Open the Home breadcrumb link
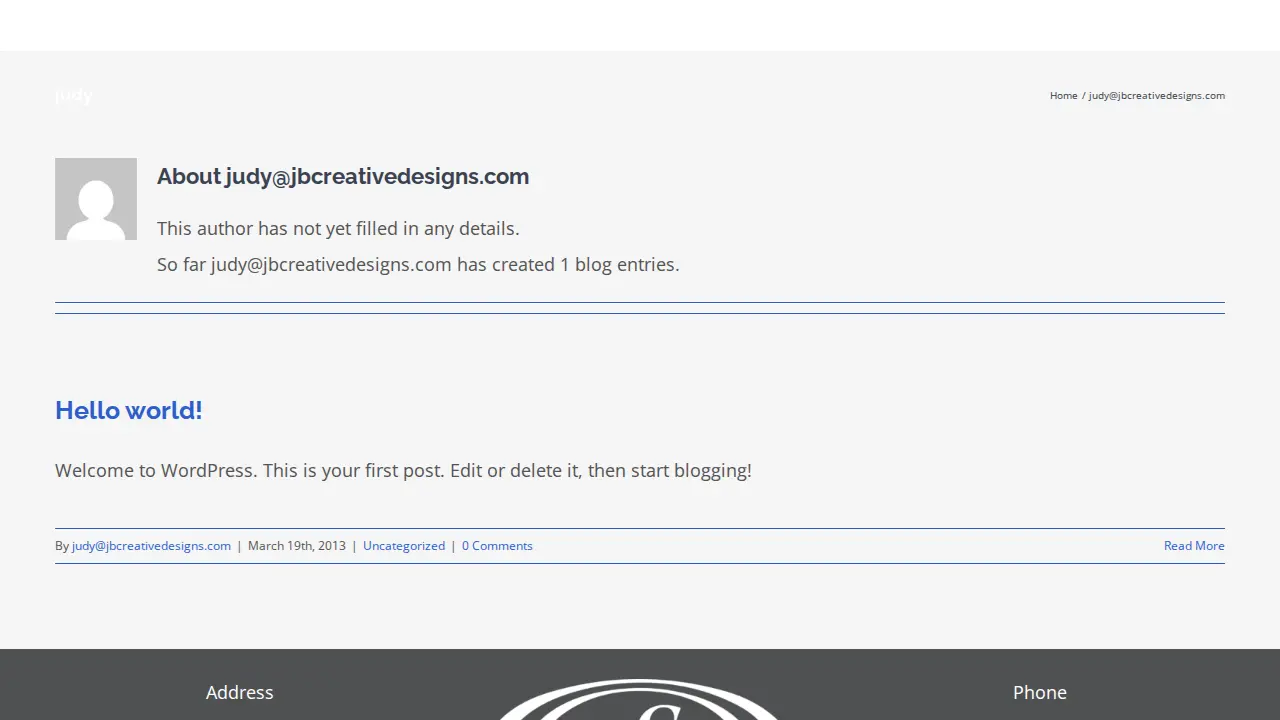This screenshot has height=720, width=1280. click(x=1063, y=96)
